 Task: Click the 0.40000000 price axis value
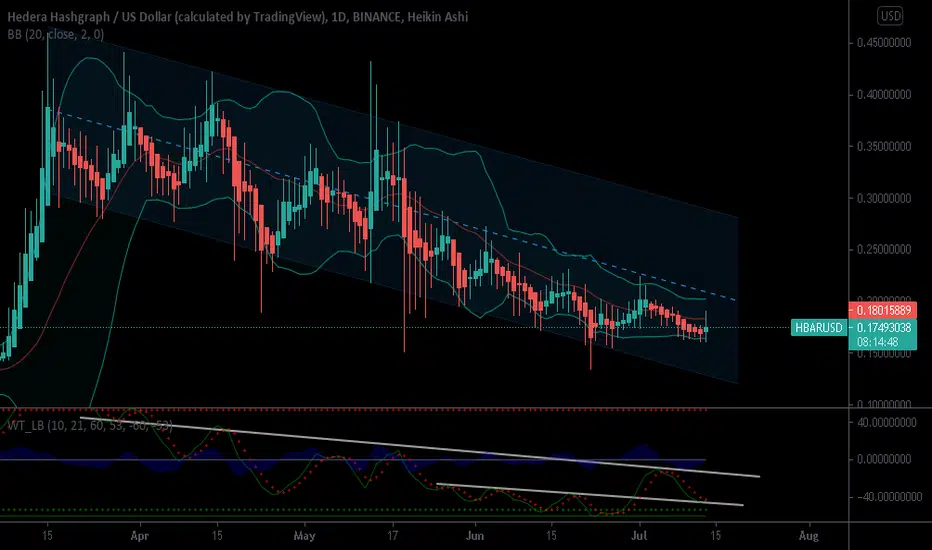tap(884, 95)
